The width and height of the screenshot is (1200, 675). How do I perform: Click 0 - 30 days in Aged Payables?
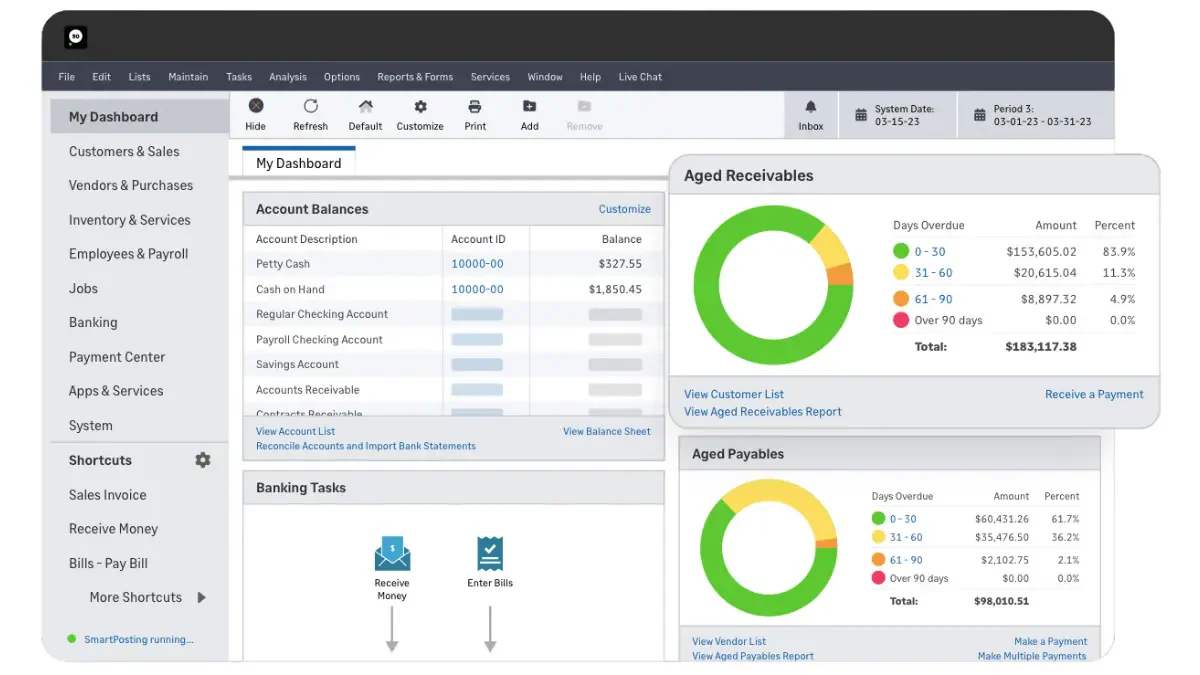tap(903, 519)
